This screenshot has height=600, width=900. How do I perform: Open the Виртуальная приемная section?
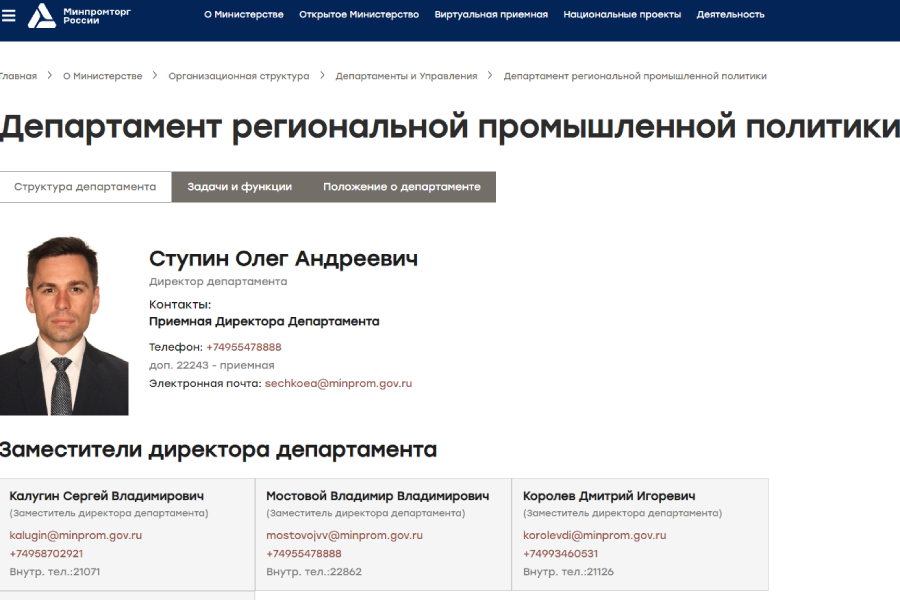(x=491, y=15)
